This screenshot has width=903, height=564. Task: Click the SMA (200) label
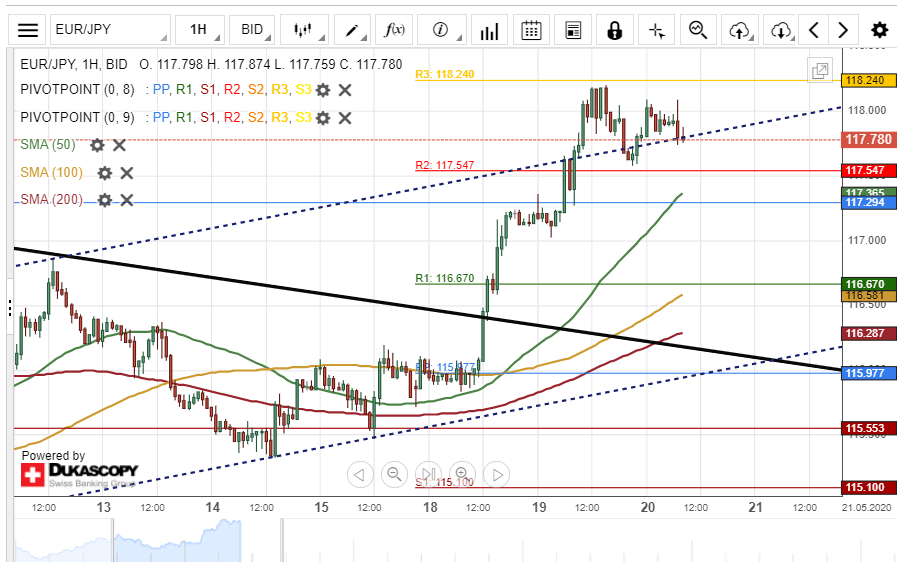(51, 199)
